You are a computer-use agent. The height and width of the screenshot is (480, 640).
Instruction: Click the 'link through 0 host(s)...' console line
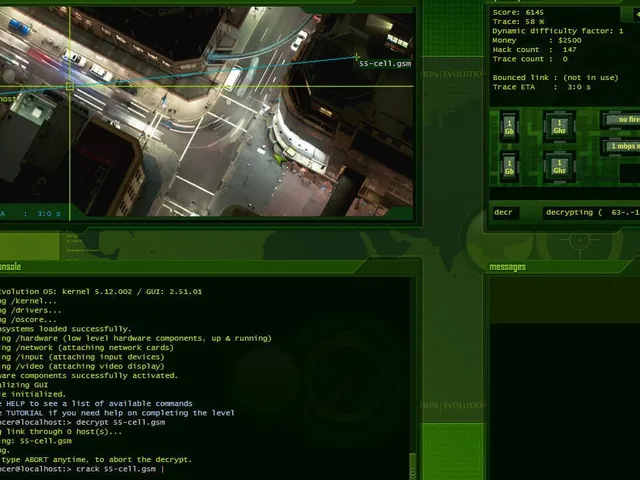point(61,432)
